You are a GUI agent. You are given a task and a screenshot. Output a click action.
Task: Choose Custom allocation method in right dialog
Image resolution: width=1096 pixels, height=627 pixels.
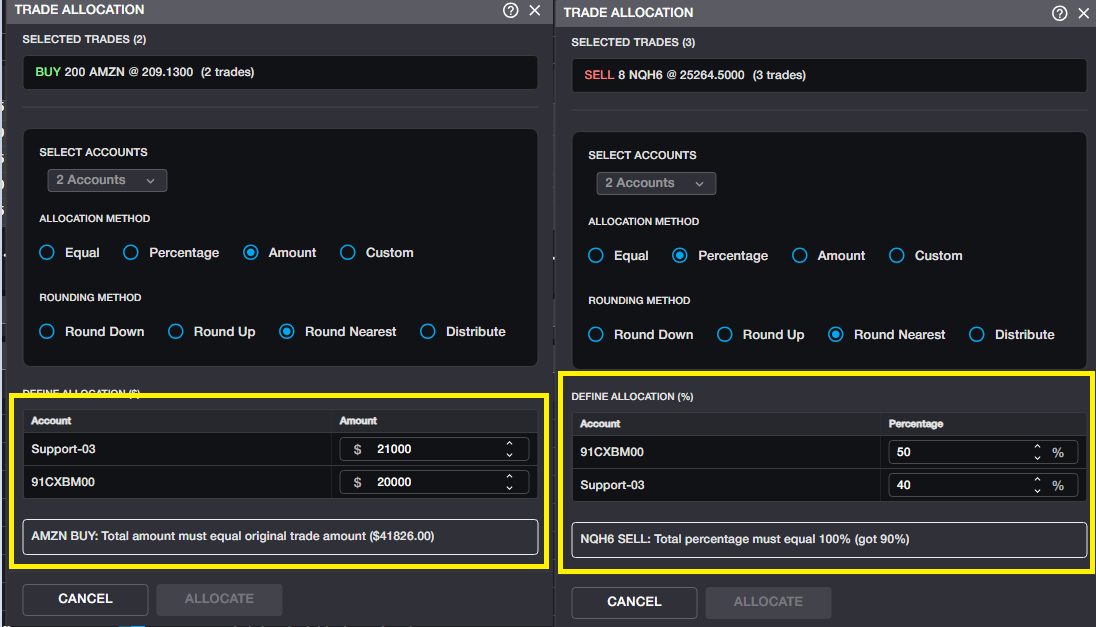click(x=897, y=256)
